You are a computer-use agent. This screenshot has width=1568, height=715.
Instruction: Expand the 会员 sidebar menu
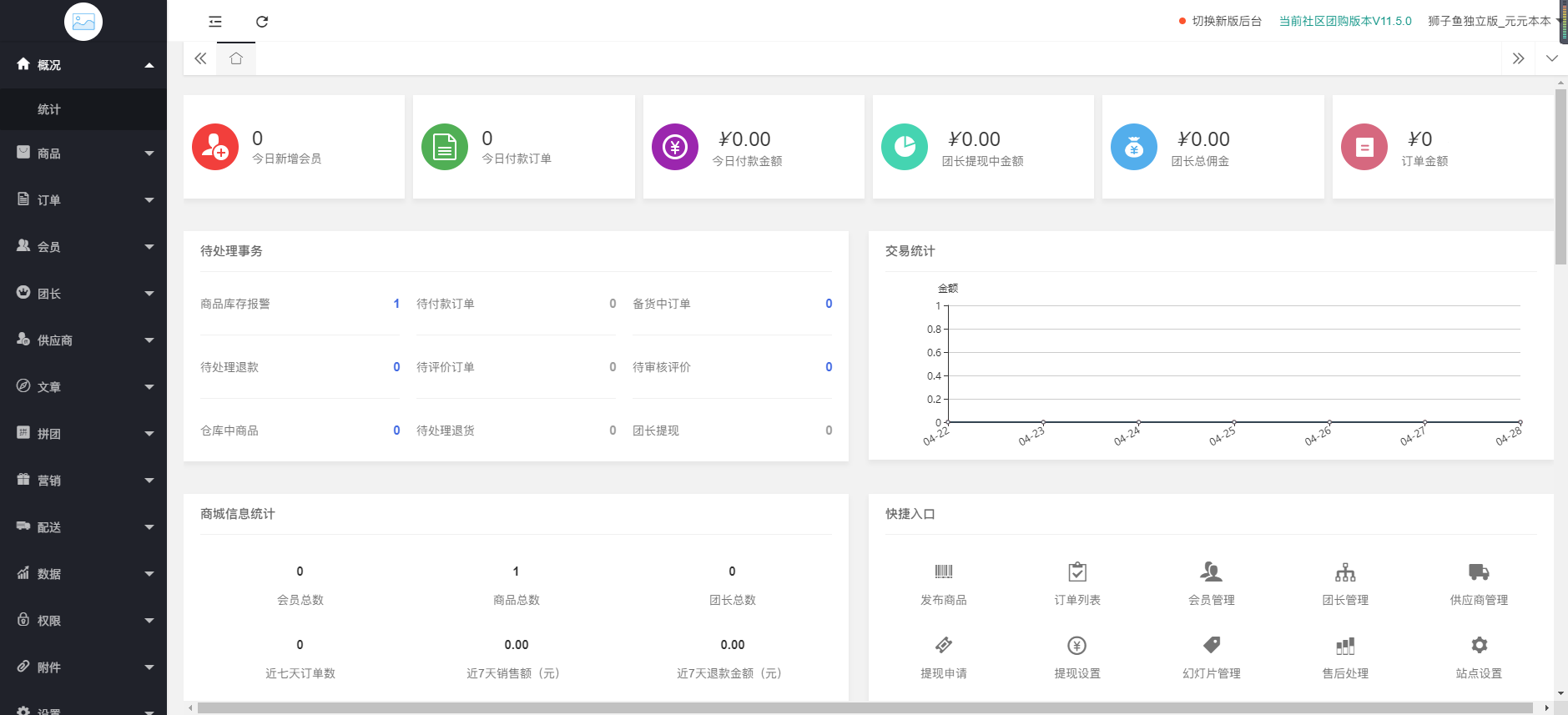[x=83, y=247]
